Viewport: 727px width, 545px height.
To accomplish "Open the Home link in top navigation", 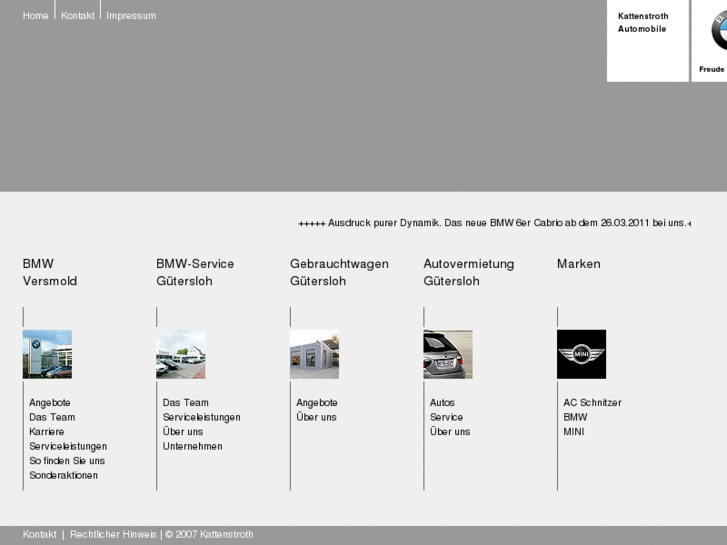I will tap(35, 16).
